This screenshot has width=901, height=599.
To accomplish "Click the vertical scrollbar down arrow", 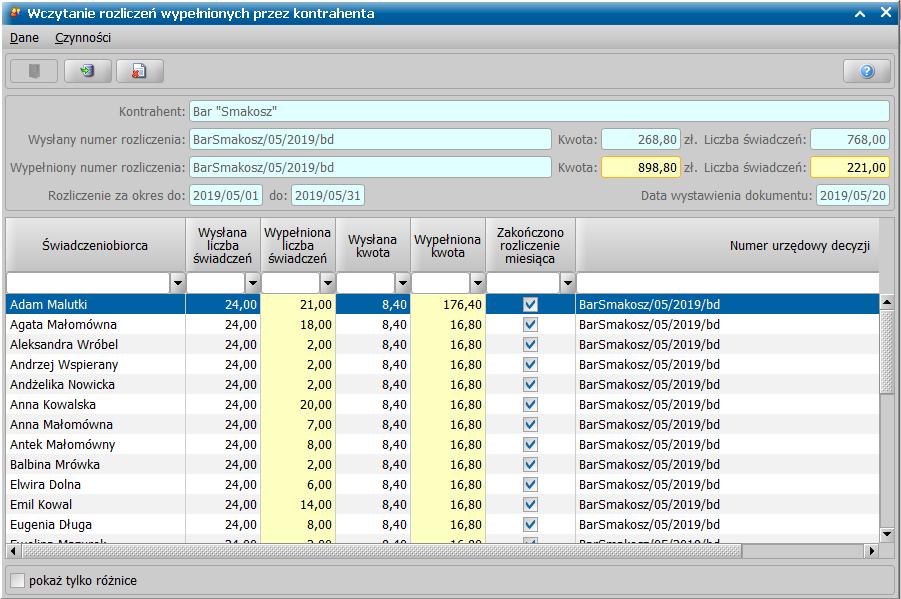I will coord(887,534).
